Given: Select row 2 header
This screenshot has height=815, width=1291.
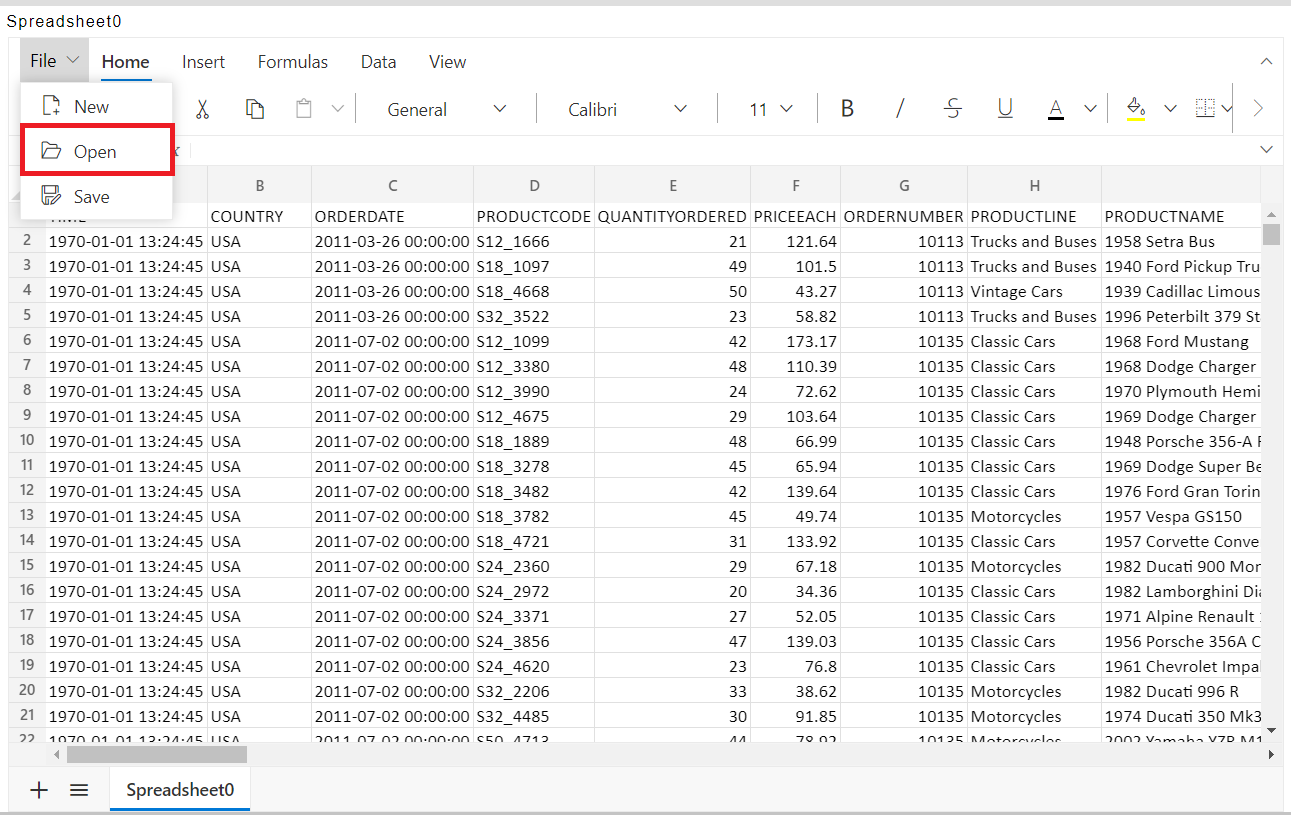Looking at the screenshot, I should [27, 241].
